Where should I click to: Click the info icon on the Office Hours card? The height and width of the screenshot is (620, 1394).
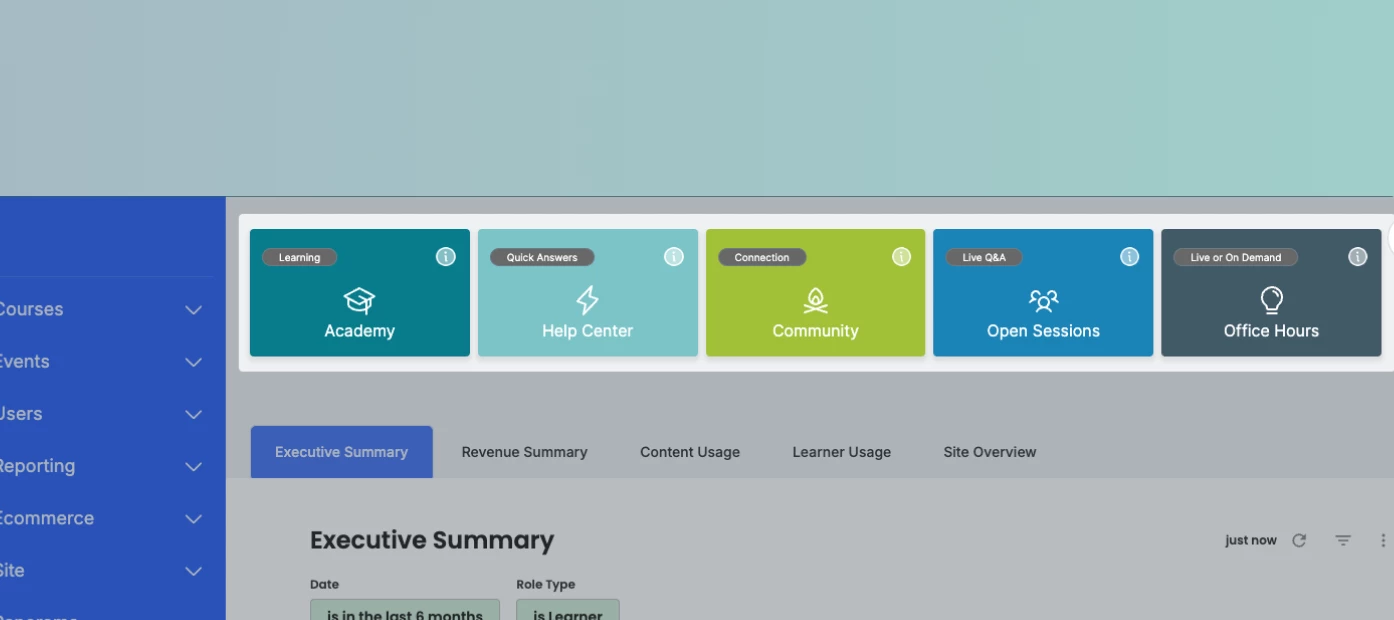click(1357, 256)
